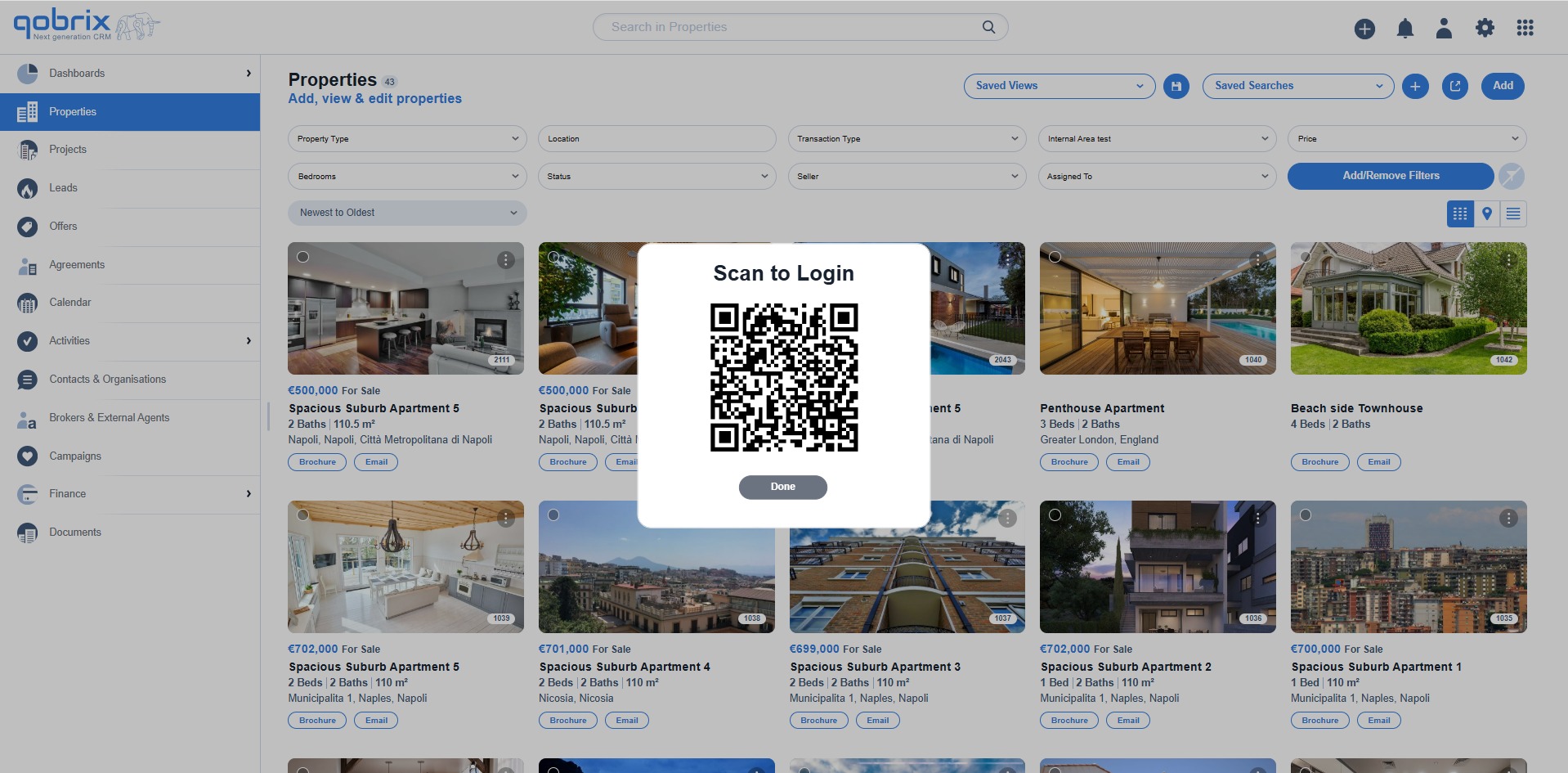Click the export icon next to Add

pyautogui.click(x=1455, y=86)
